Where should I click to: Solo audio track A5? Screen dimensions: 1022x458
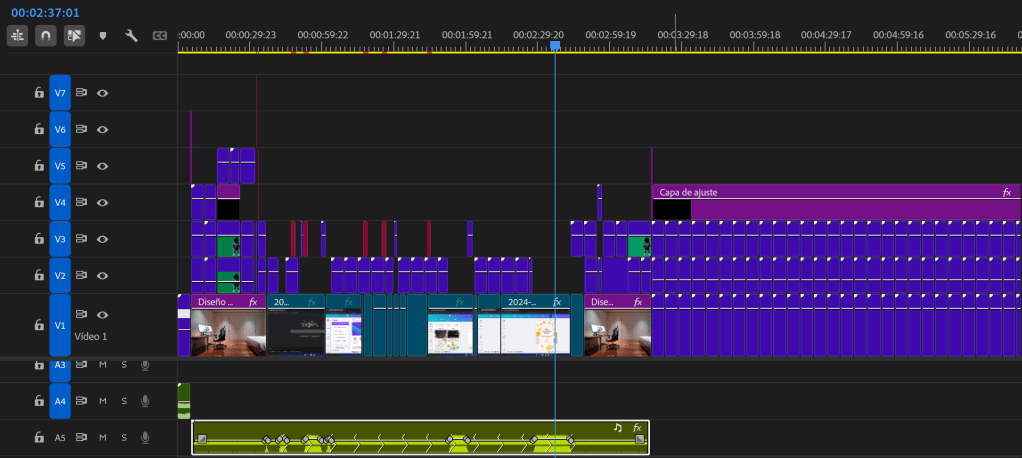click(124, 438)
